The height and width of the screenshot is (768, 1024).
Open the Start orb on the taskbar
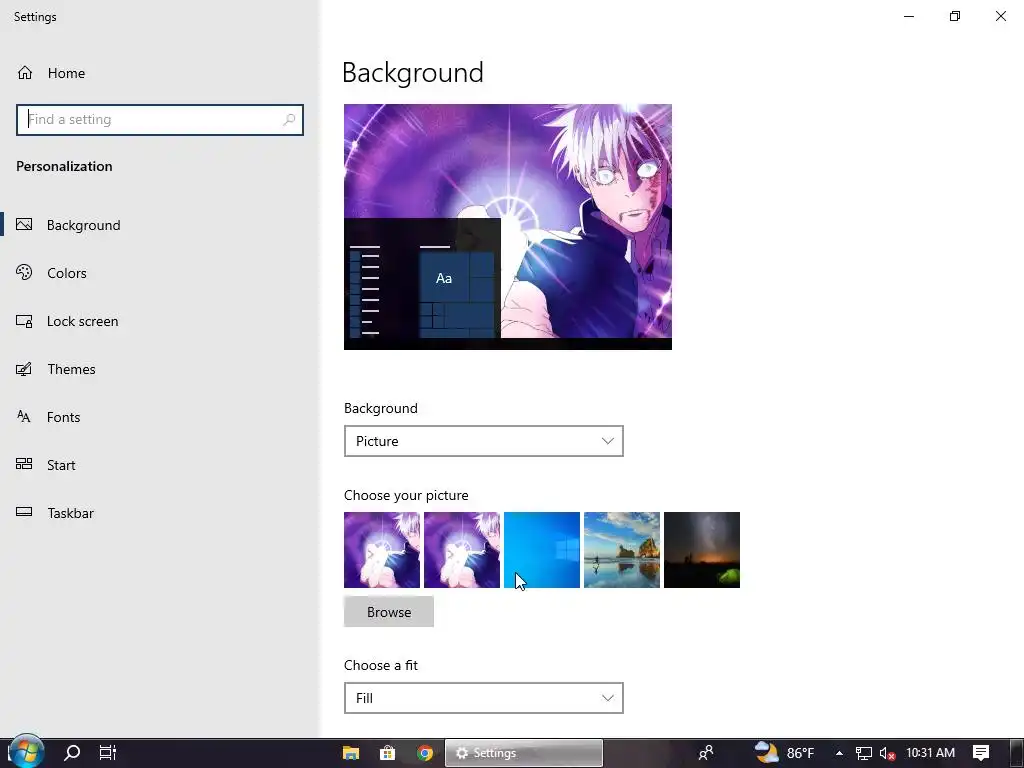coord(26,752)
